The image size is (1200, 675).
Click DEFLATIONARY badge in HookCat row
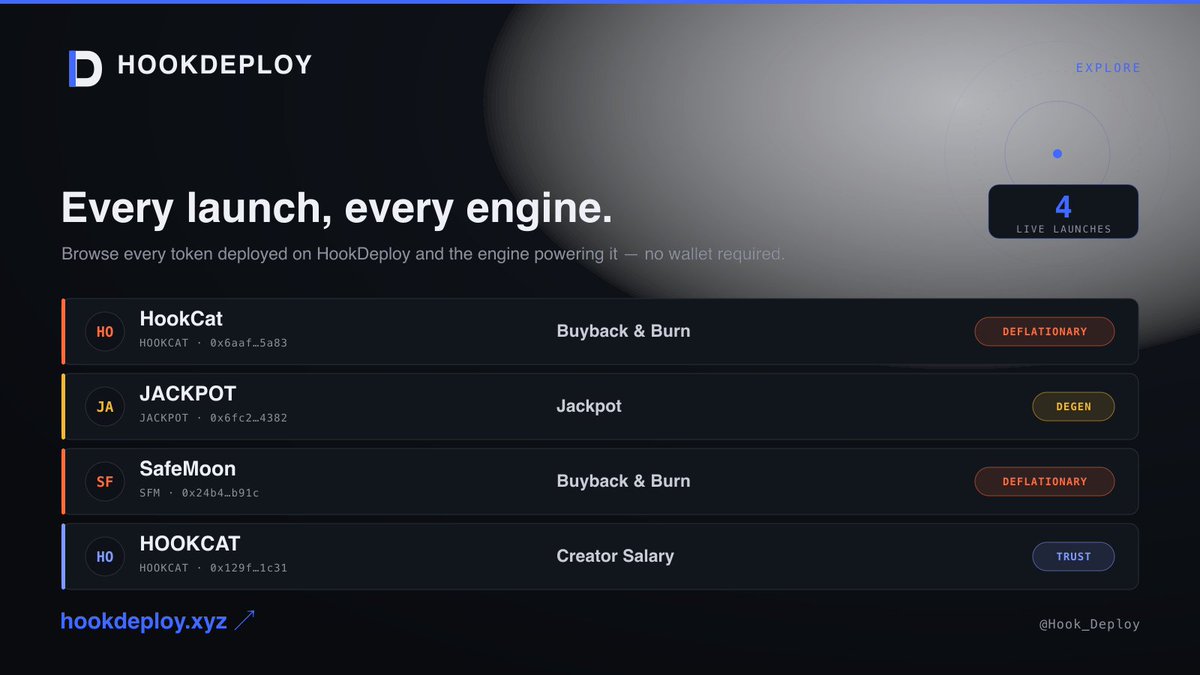click(x=1044, y=331)
